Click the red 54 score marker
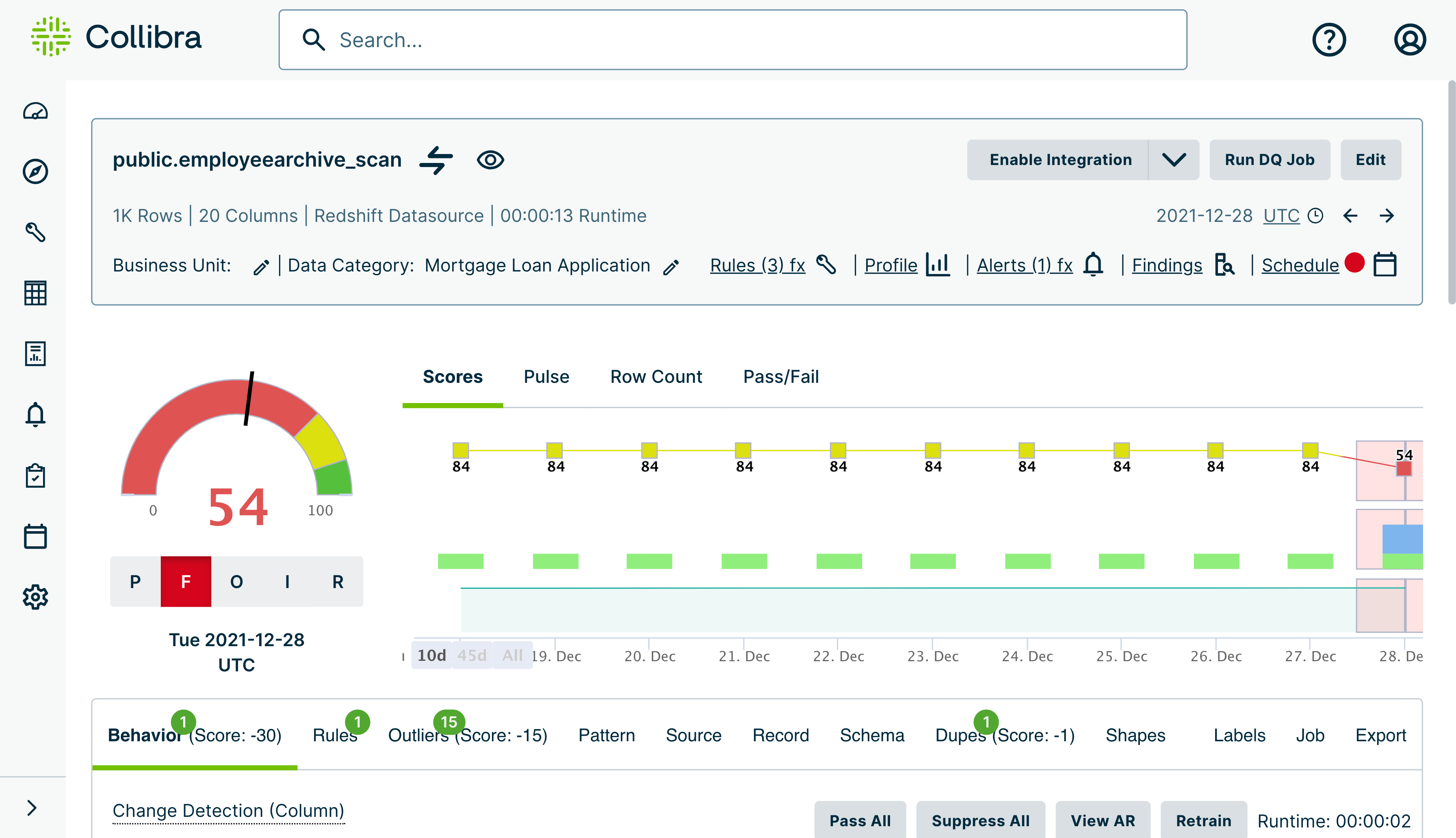Image resolution: width=1456 pixels, height=838 pixels. tap(1404, 468)
